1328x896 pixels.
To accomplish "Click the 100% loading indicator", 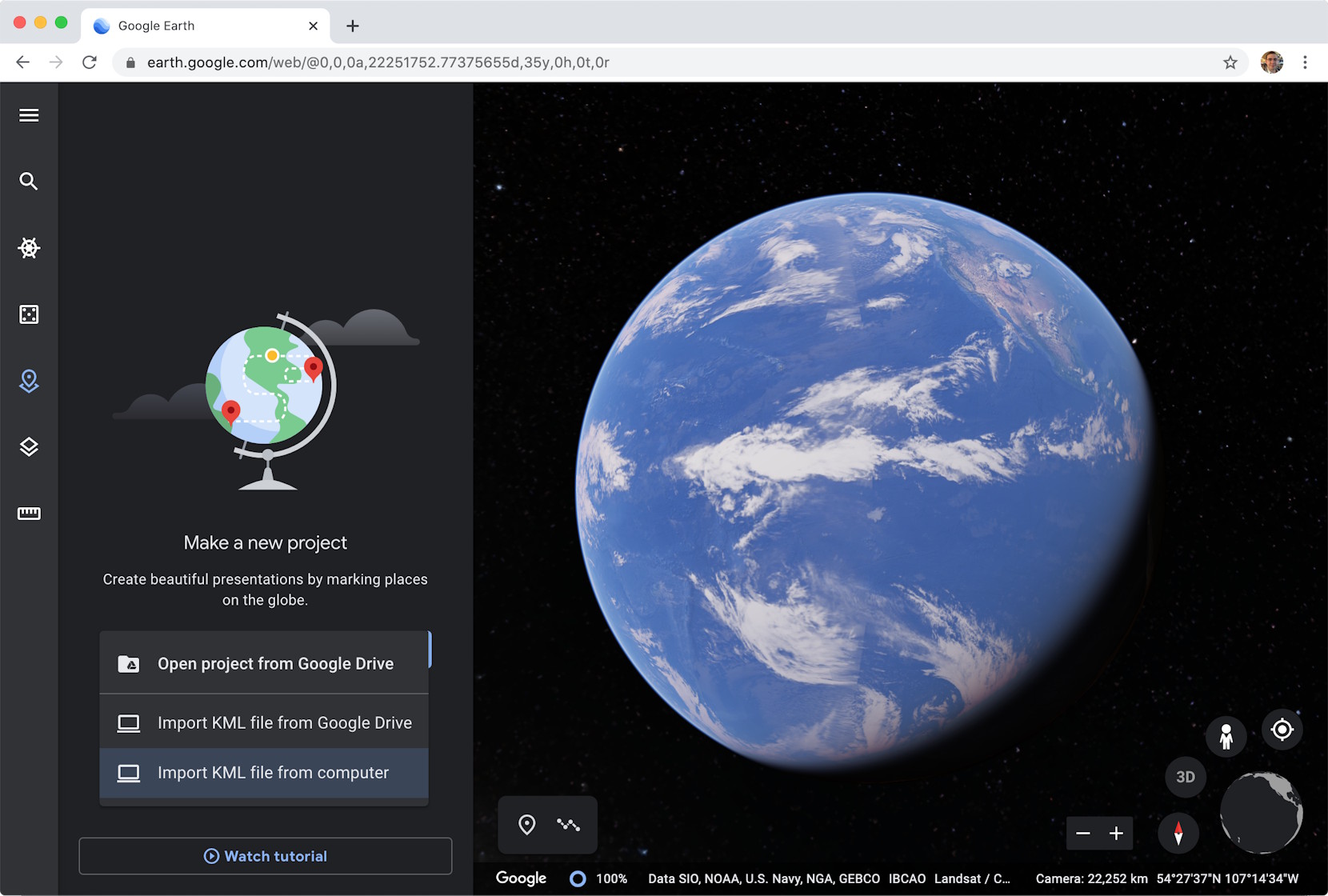I will coord(598,878).
